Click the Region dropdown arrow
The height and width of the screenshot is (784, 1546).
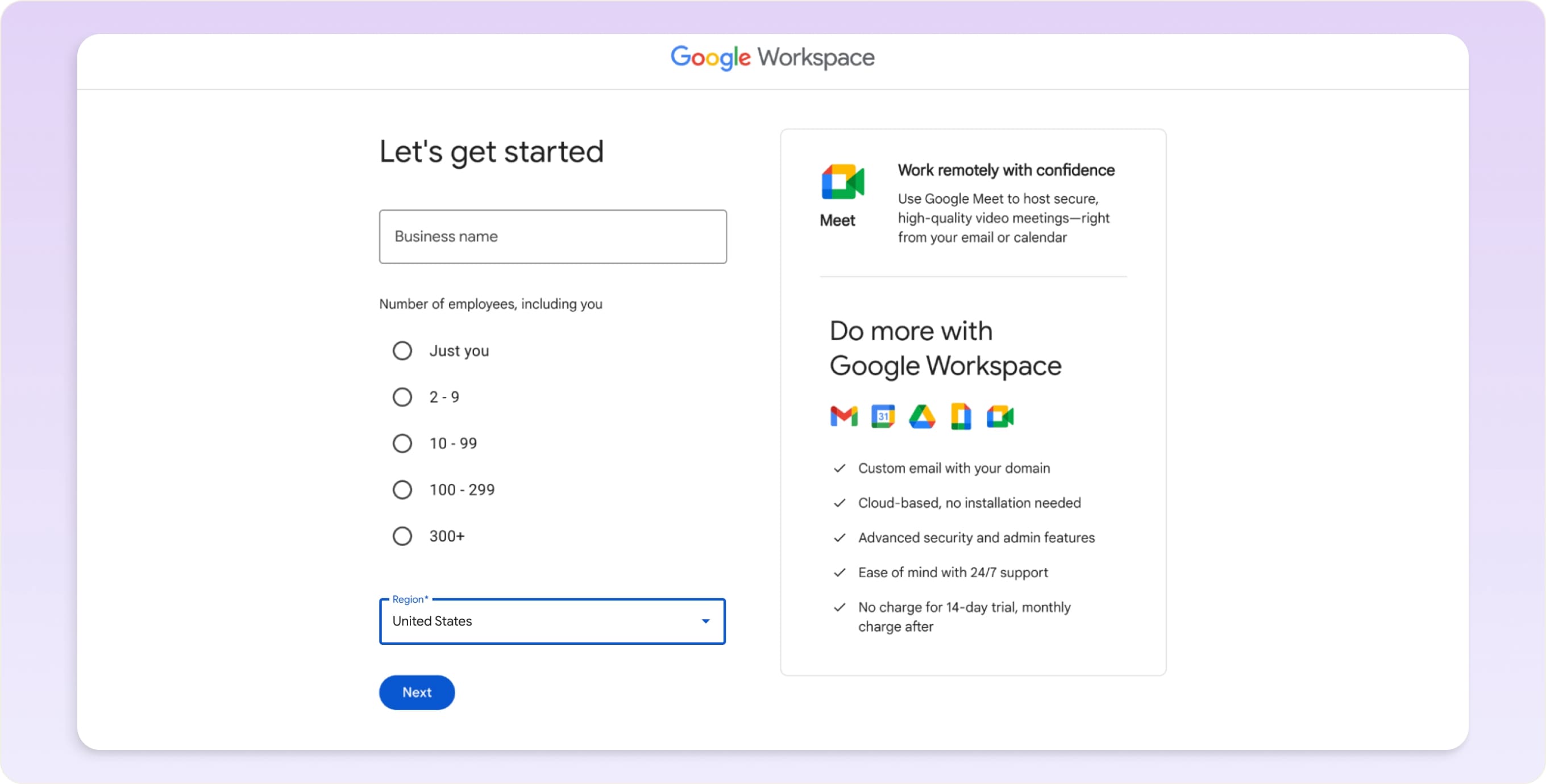click(706, 622)
